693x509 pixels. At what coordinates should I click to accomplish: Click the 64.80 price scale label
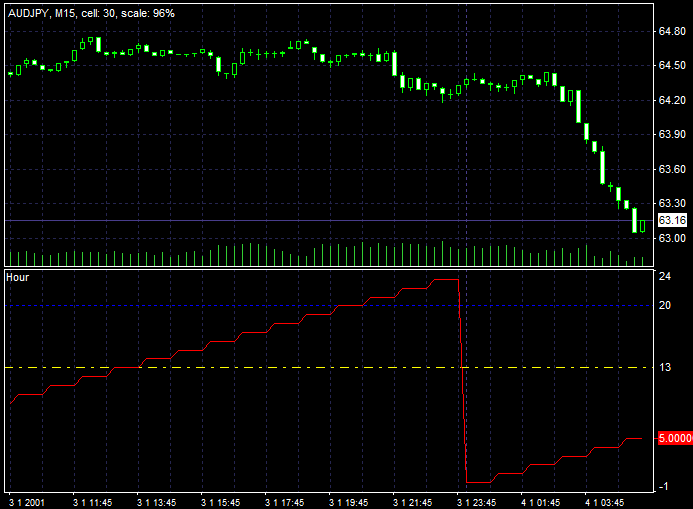tap(672, 31)
